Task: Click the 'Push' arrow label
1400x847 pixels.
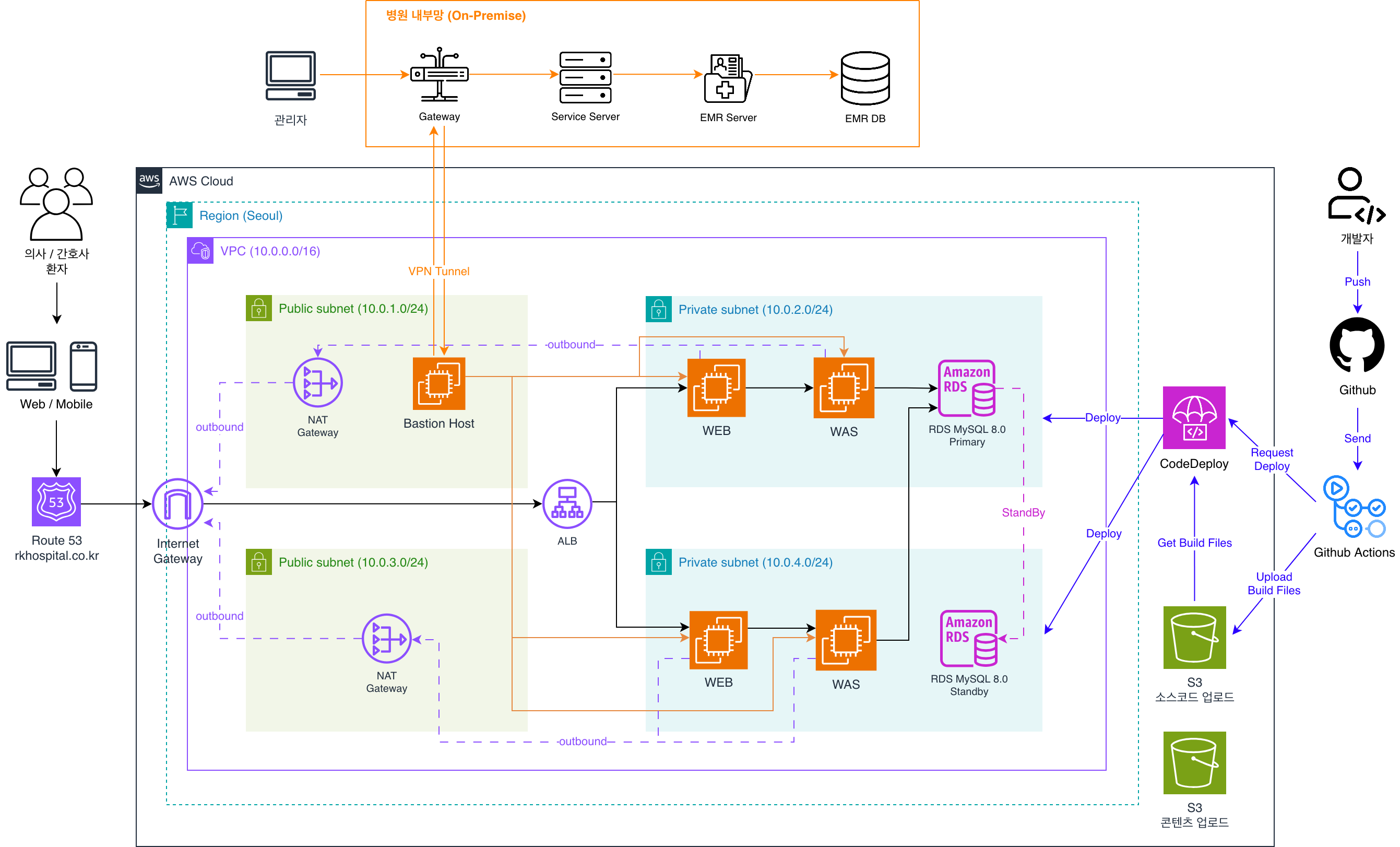Action: coord(1357,281)
